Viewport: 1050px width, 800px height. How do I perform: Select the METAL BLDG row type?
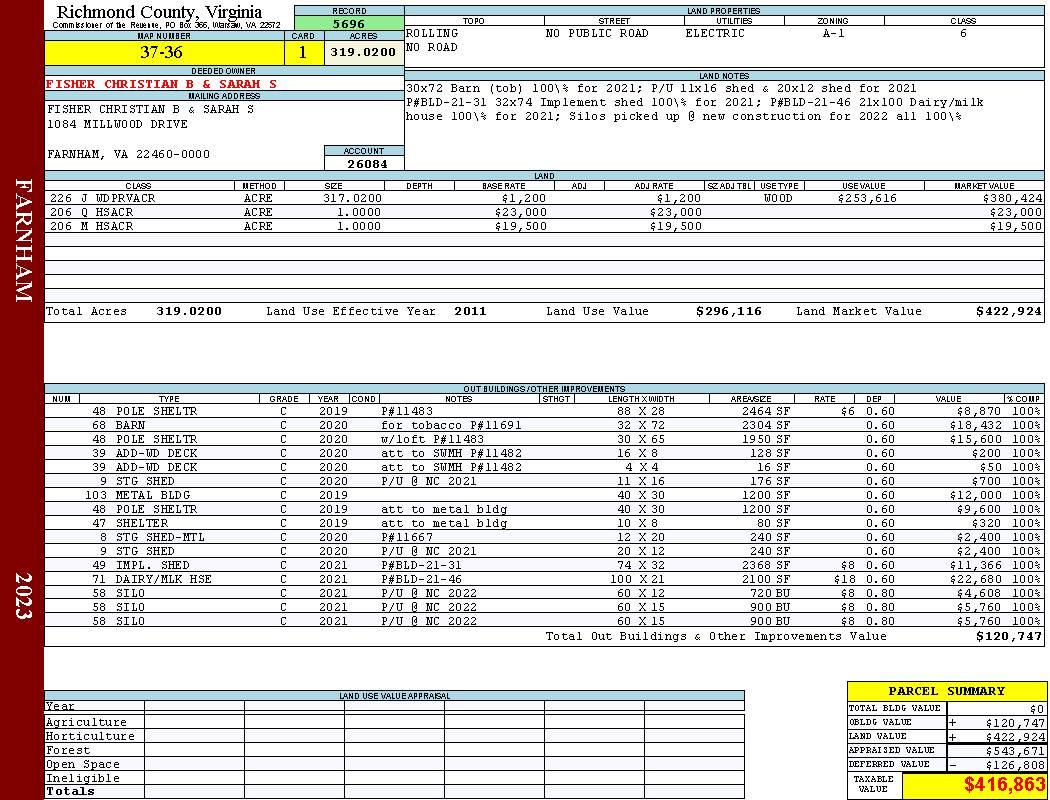pyautogui.click(x=153, y=495)
